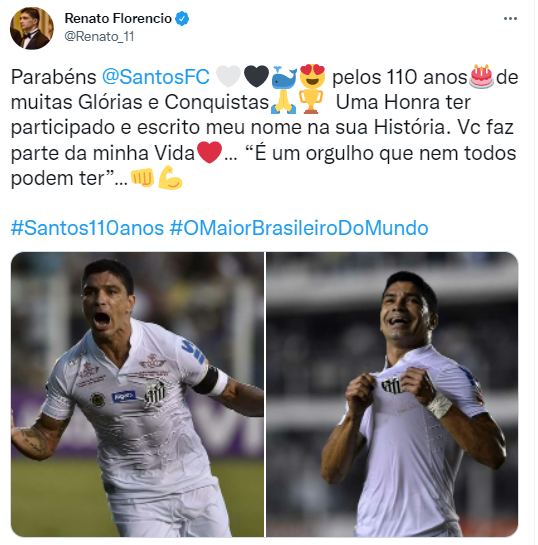This screenshot has width=538, height=545.
Task: Open the @Renato_11 handle link
Action: click(99, 36)
